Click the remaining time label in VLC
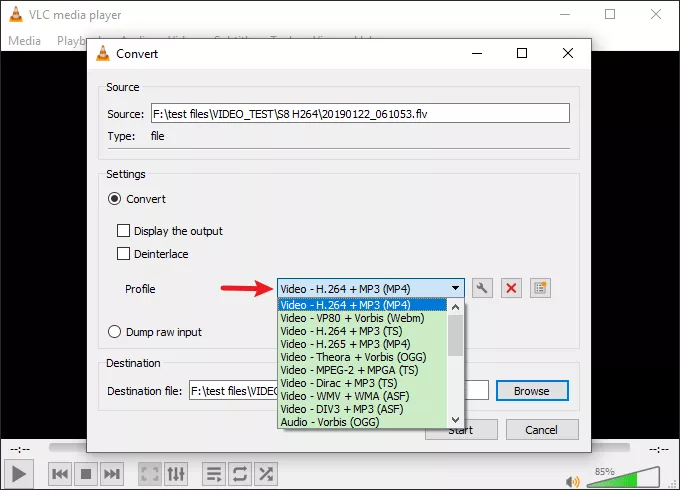The height and width of the screenshot is (490, 680). pyautogui.click(x=659, y=449)
